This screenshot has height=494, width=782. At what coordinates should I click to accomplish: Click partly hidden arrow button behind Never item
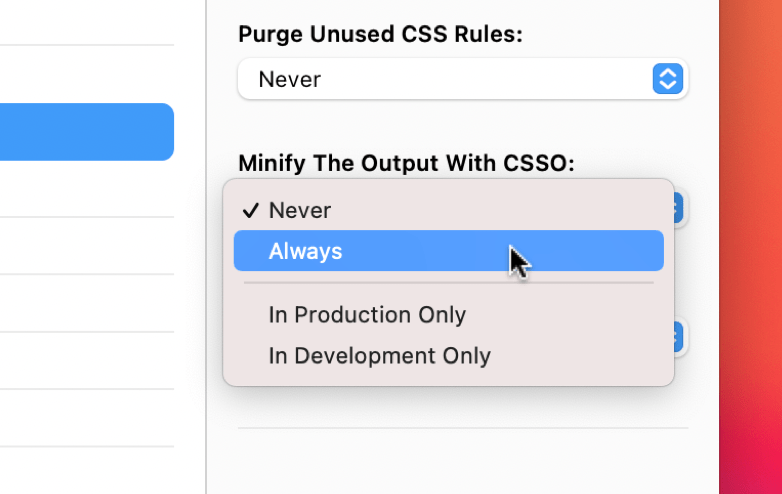pyautogui.click(x=679, y=208)
